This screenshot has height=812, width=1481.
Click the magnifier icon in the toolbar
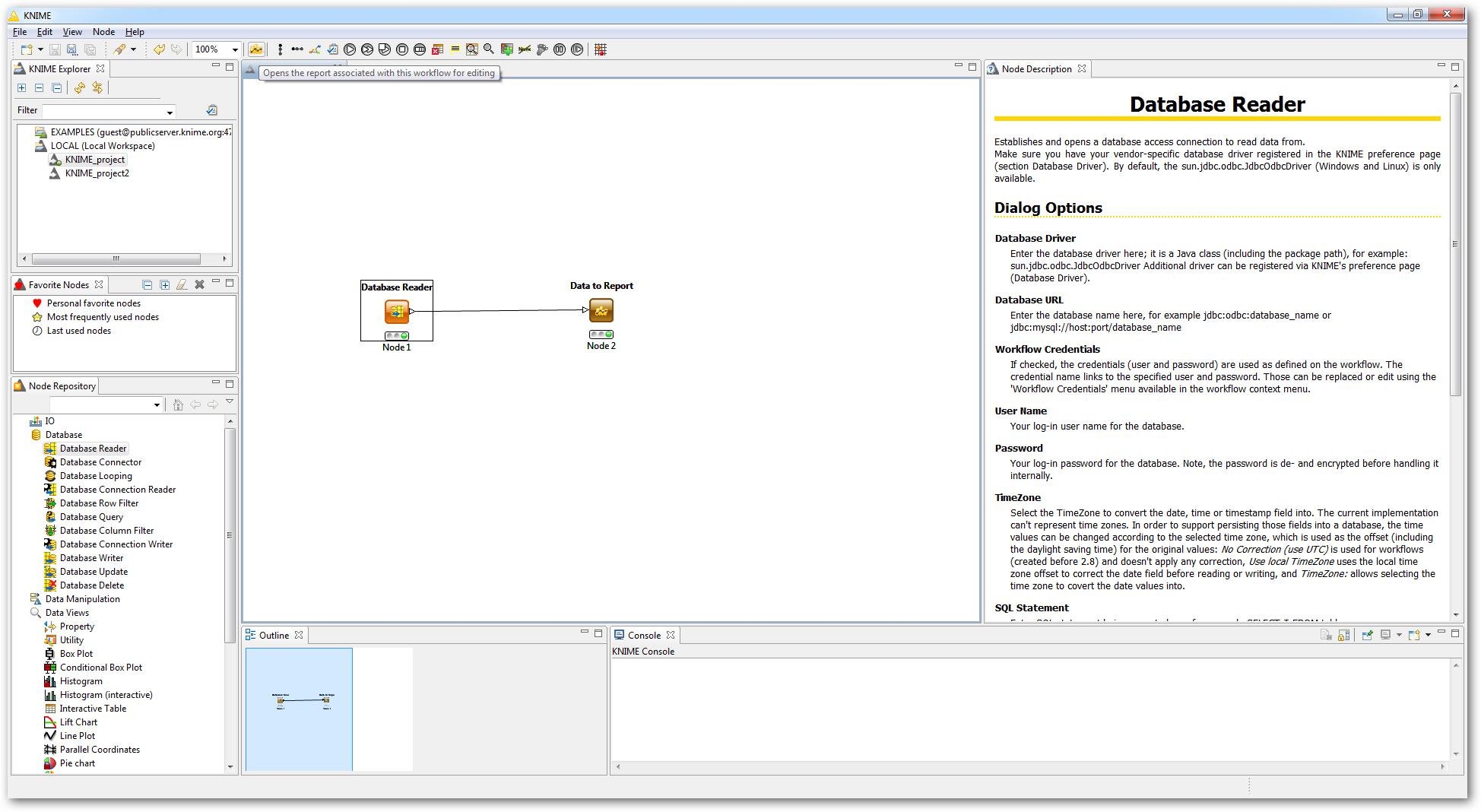[489, 49]
